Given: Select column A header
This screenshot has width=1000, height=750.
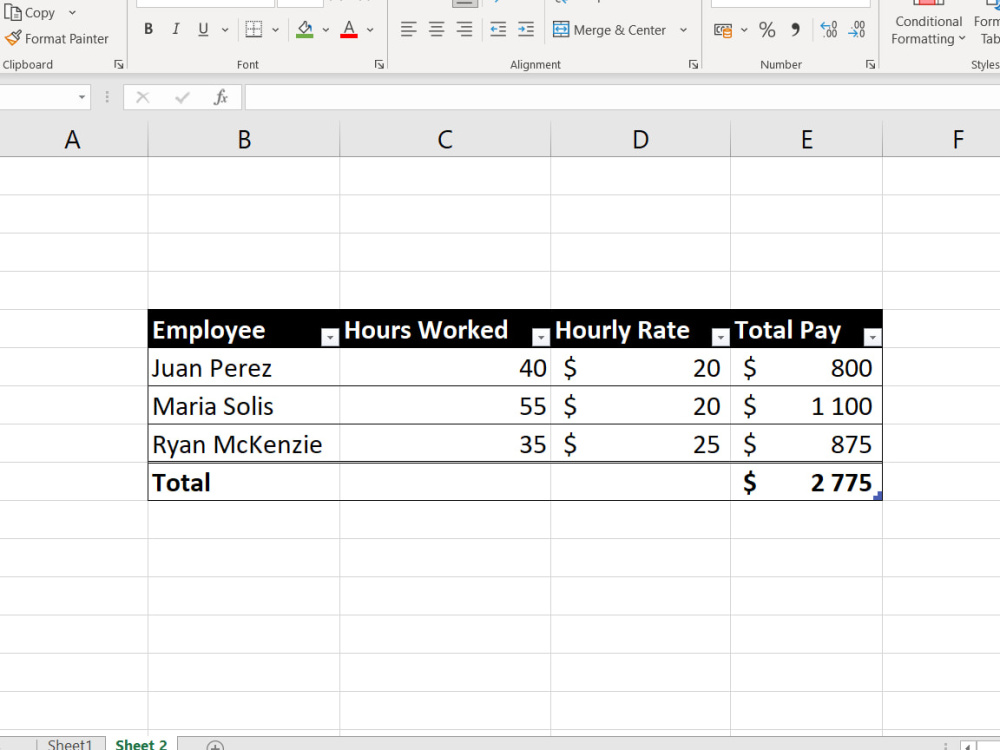Looking at the screenshot, I should click(73, 139).
